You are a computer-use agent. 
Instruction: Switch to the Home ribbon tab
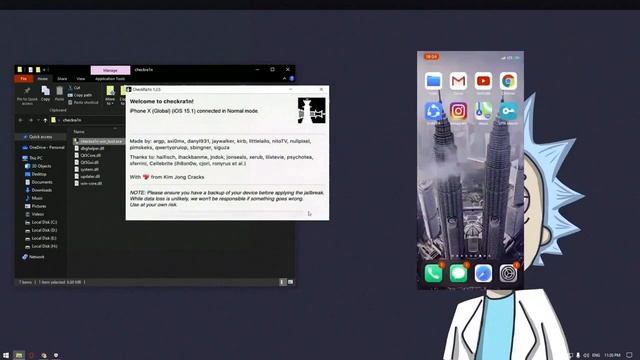(x=43, y=79)
